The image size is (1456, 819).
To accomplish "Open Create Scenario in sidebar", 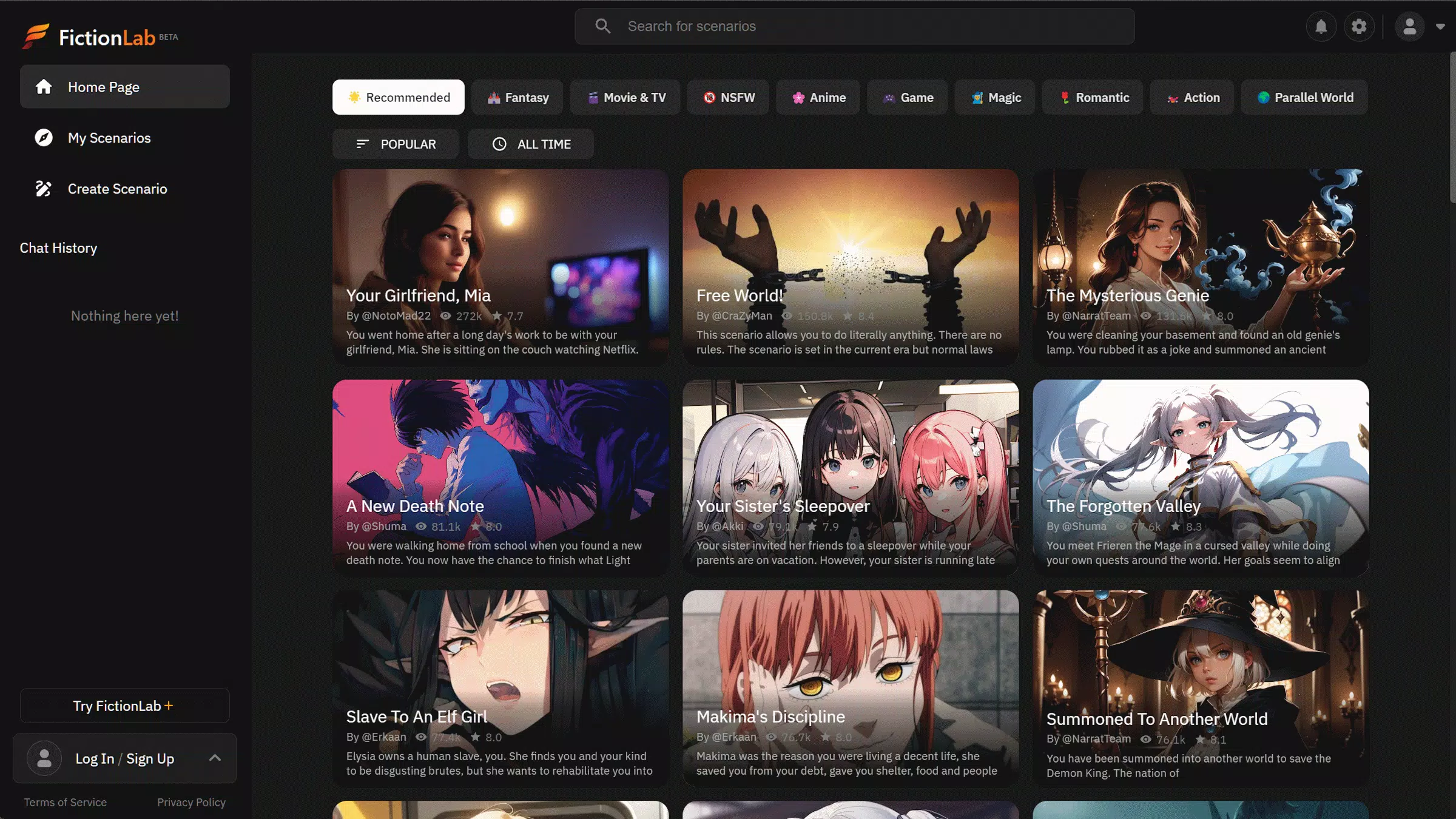I will (124, 189).
